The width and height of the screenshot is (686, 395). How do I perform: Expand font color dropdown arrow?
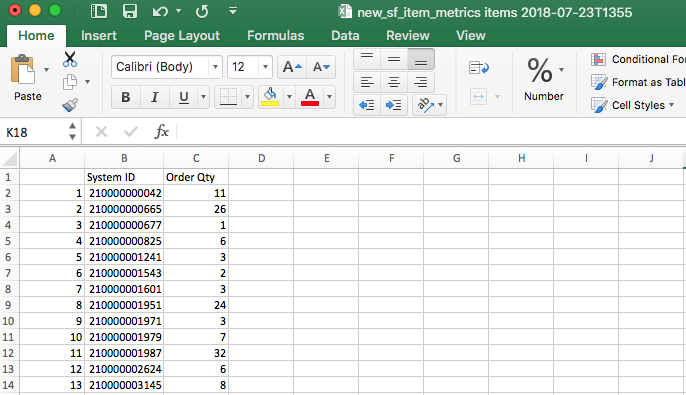pos(329,97)
